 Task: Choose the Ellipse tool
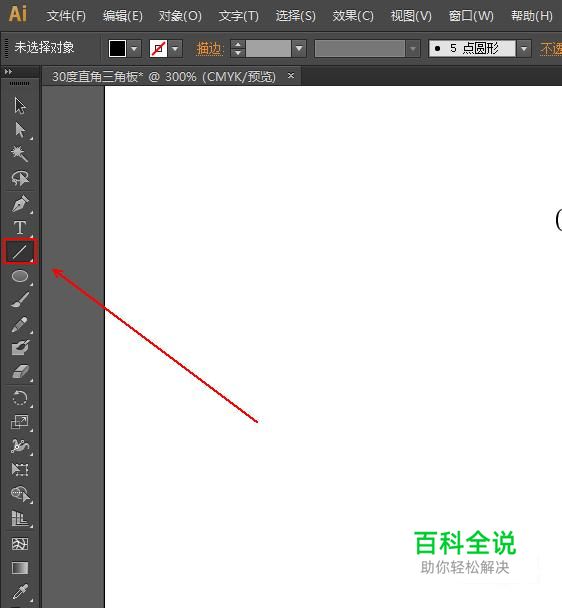point(20,276)
